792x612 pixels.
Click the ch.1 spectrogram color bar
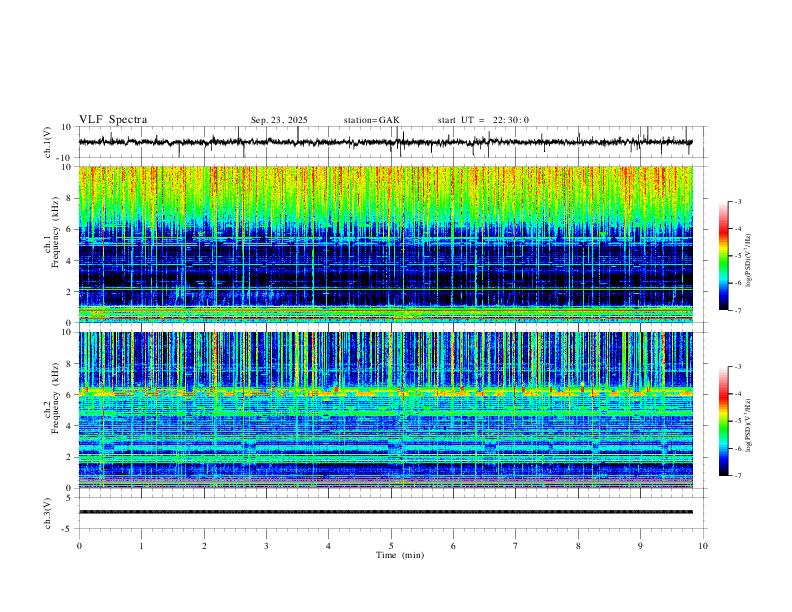(x=723, y=256)
